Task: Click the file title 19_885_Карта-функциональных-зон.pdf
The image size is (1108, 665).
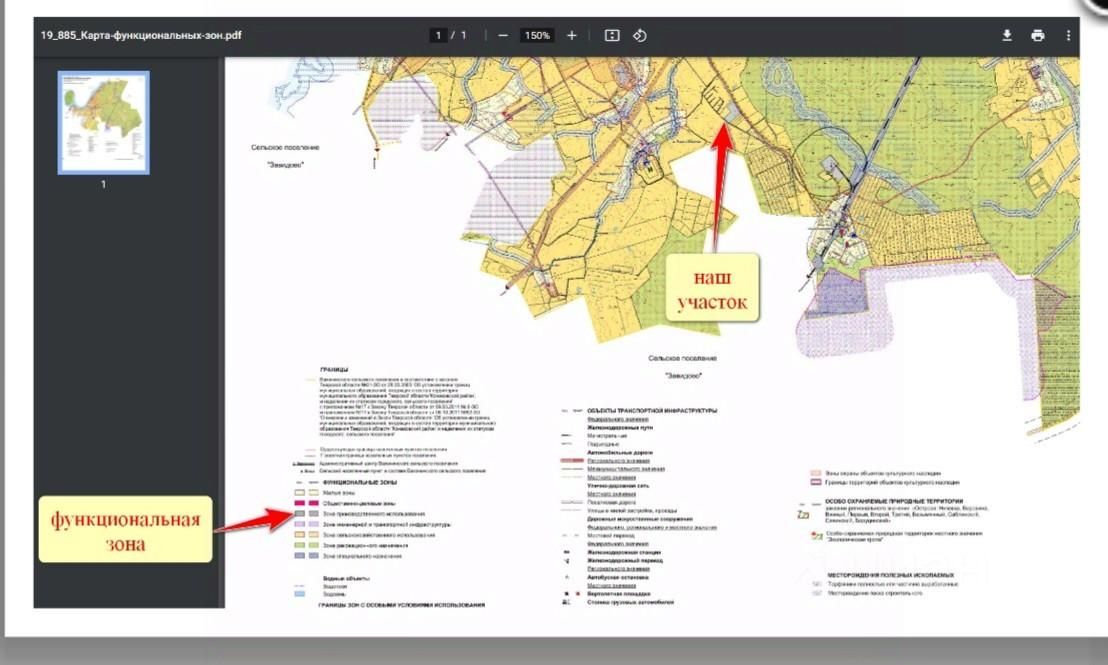Action: (x=141, y=35)
